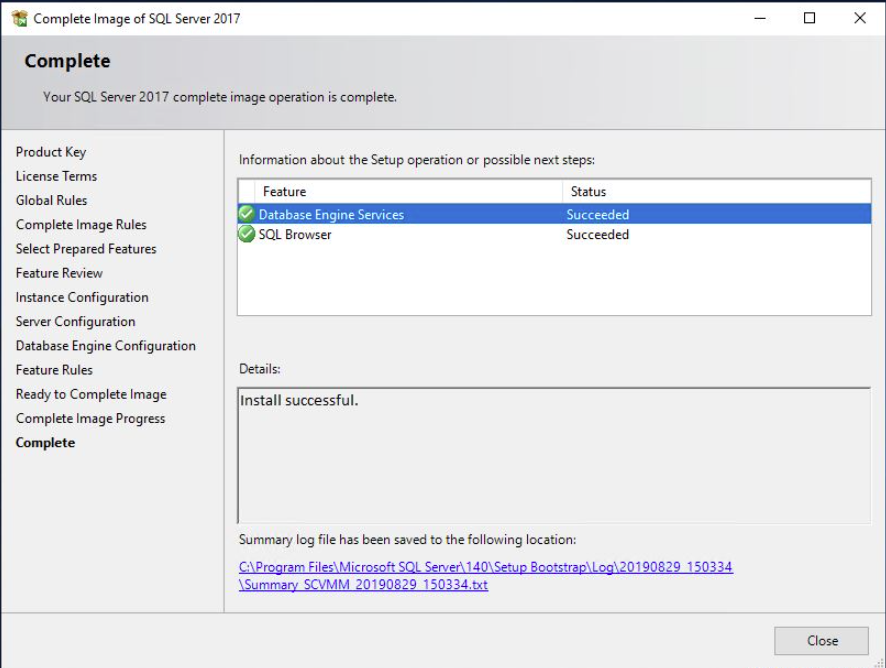The image size is (886, 668).
Task: Click the Feature column header
Action: tap(409, 192)
